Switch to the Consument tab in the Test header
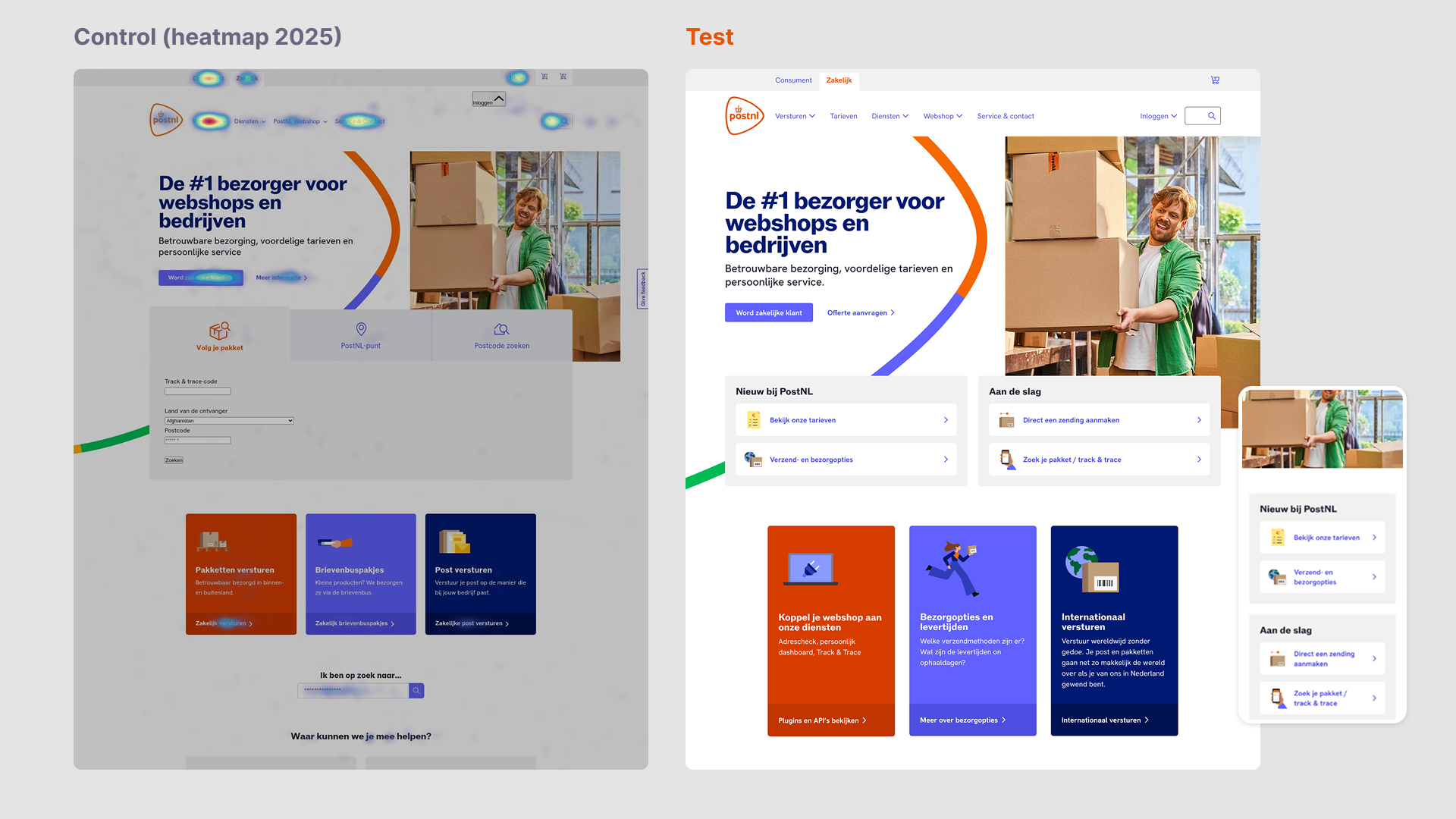The height and width of the screenshot is (819, 1456). click(793, 80)
